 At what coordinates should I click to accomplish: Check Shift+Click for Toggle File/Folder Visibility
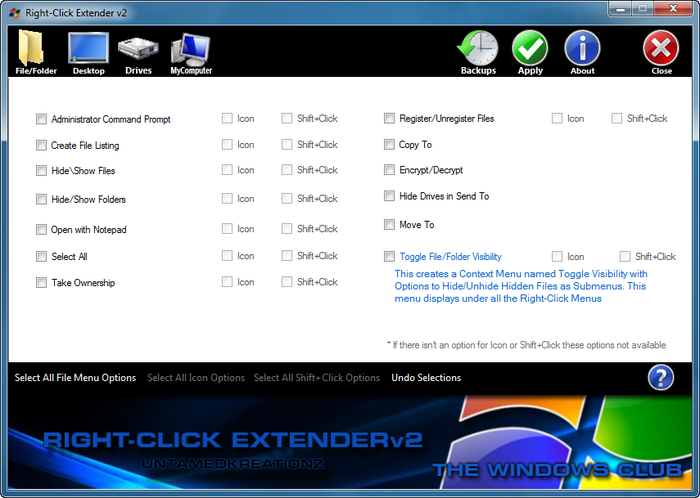click(x=625, y=257)
